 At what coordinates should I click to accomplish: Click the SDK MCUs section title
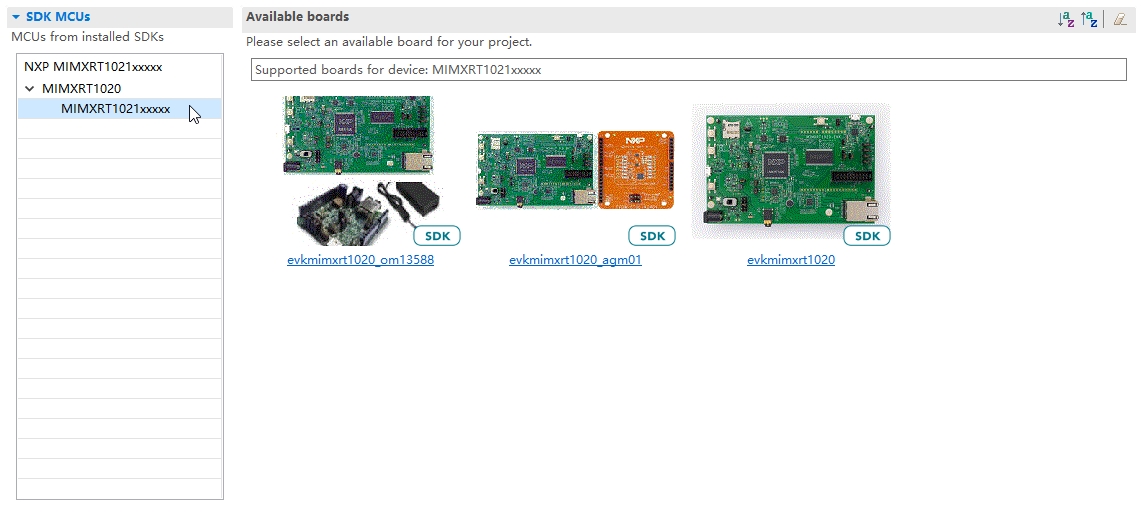tap(58, 17)
